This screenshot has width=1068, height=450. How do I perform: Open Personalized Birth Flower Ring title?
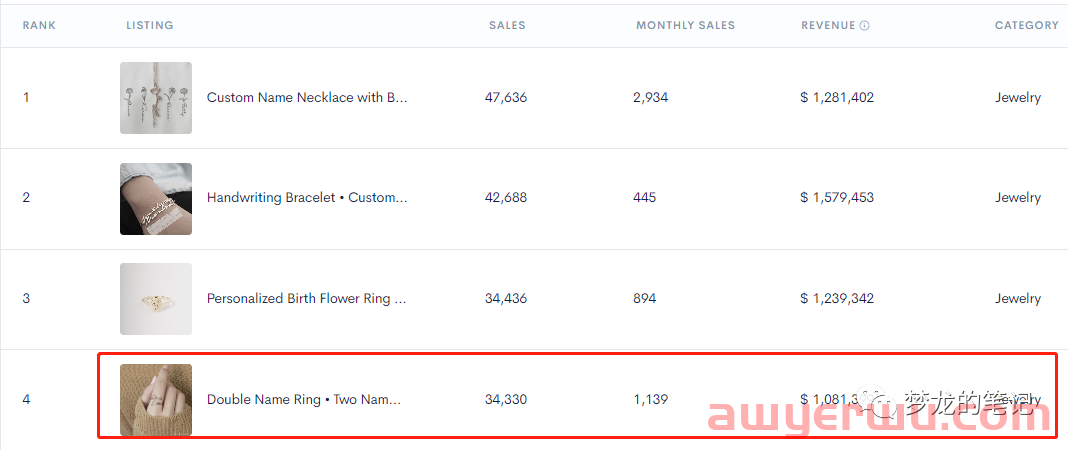[x=307, y=298]
